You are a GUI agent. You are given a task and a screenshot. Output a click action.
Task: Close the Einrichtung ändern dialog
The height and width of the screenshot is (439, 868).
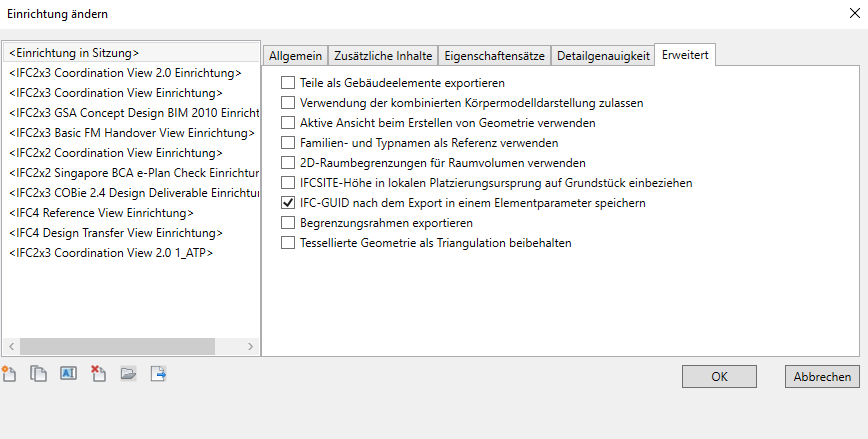852,14
